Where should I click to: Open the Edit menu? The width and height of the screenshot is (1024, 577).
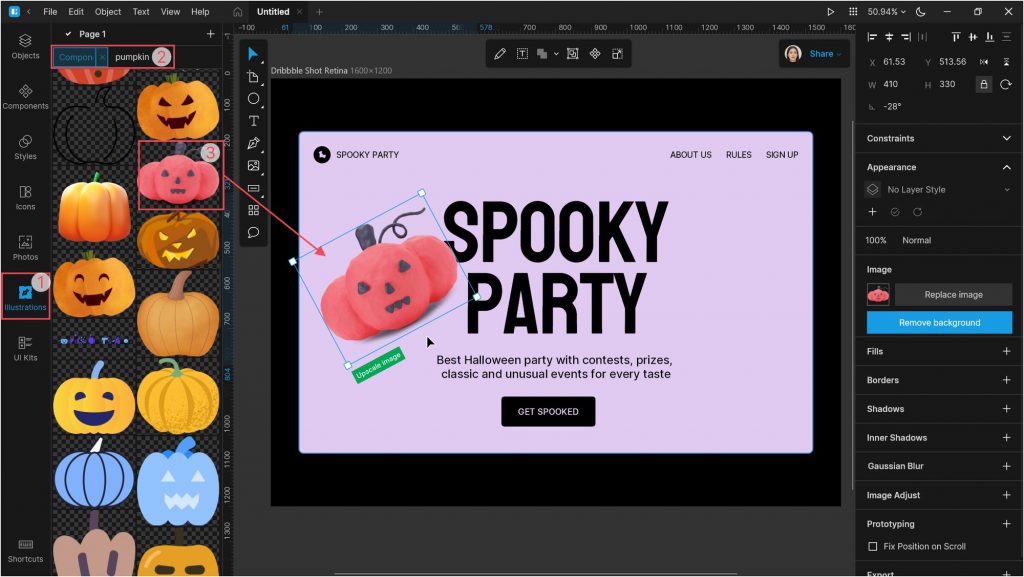pos(76,12)
